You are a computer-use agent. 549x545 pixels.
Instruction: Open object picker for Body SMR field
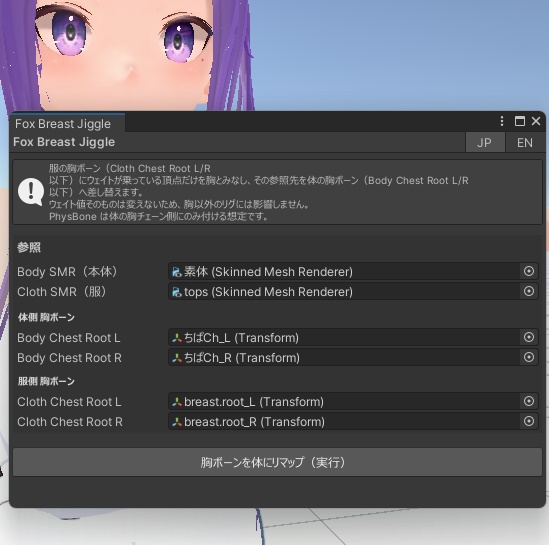click(x=529, y=271)
